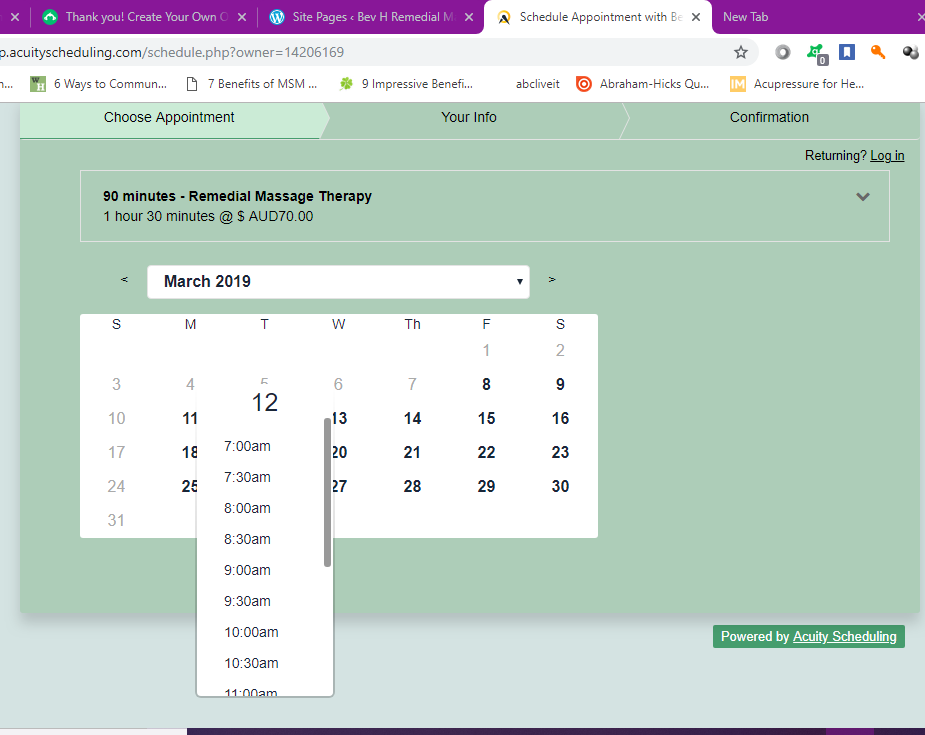The height and width of the screenshot is (735, 925).
Task: Click the orange key extension icon
Action: 878,52
